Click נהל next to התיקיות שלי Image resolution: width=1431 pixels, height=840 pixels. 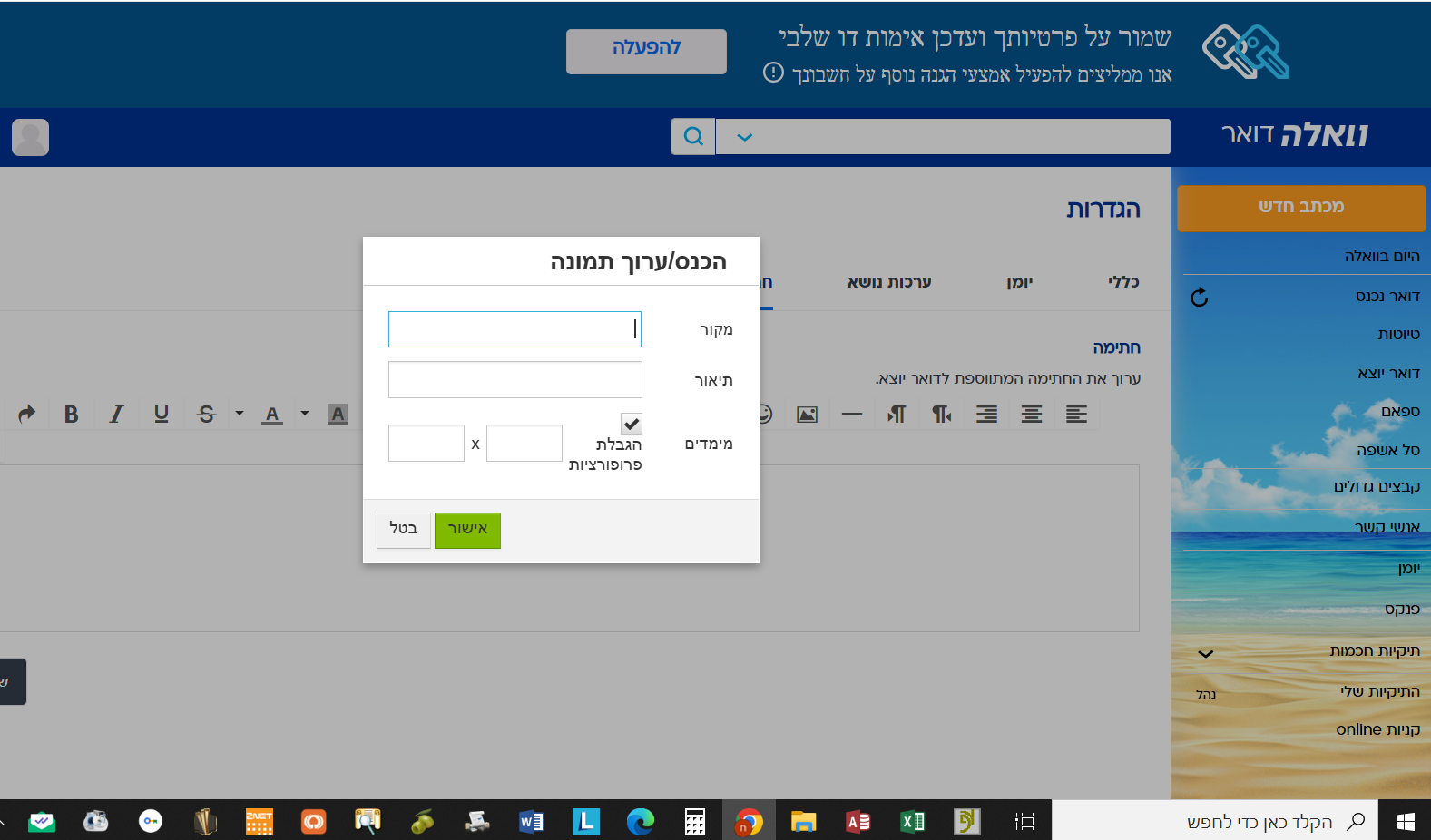[1206, 695]
